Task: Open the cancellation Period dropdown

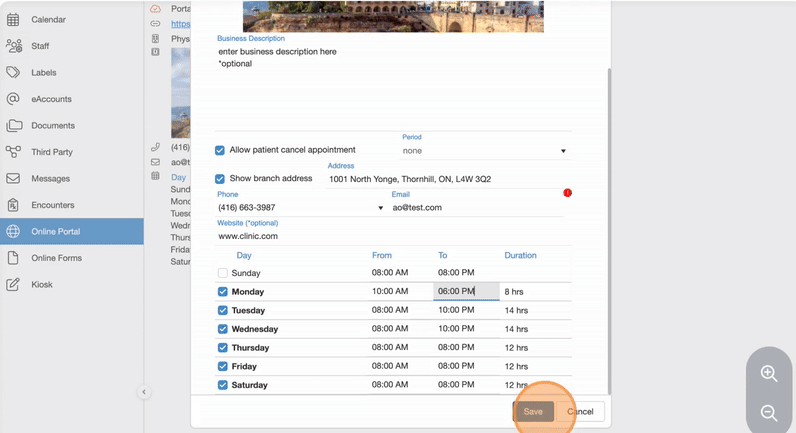Action: (x=484, y=151)
